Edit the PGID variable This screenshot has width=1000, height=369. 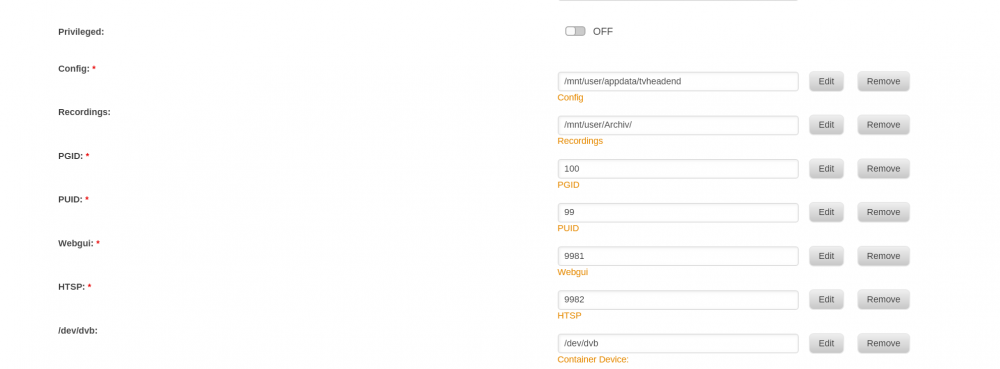pyautogui.click(x=826, y=169)
